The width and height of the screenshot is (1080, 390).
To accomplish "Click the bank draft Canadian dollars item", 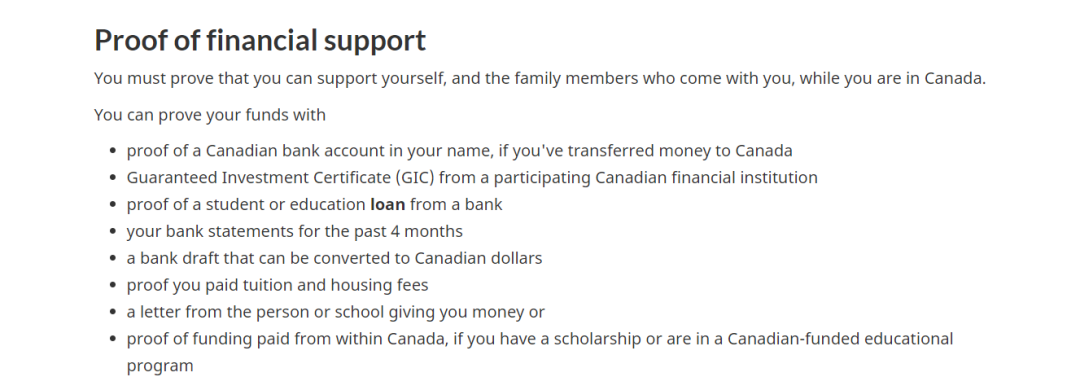I will pos(334,258).
